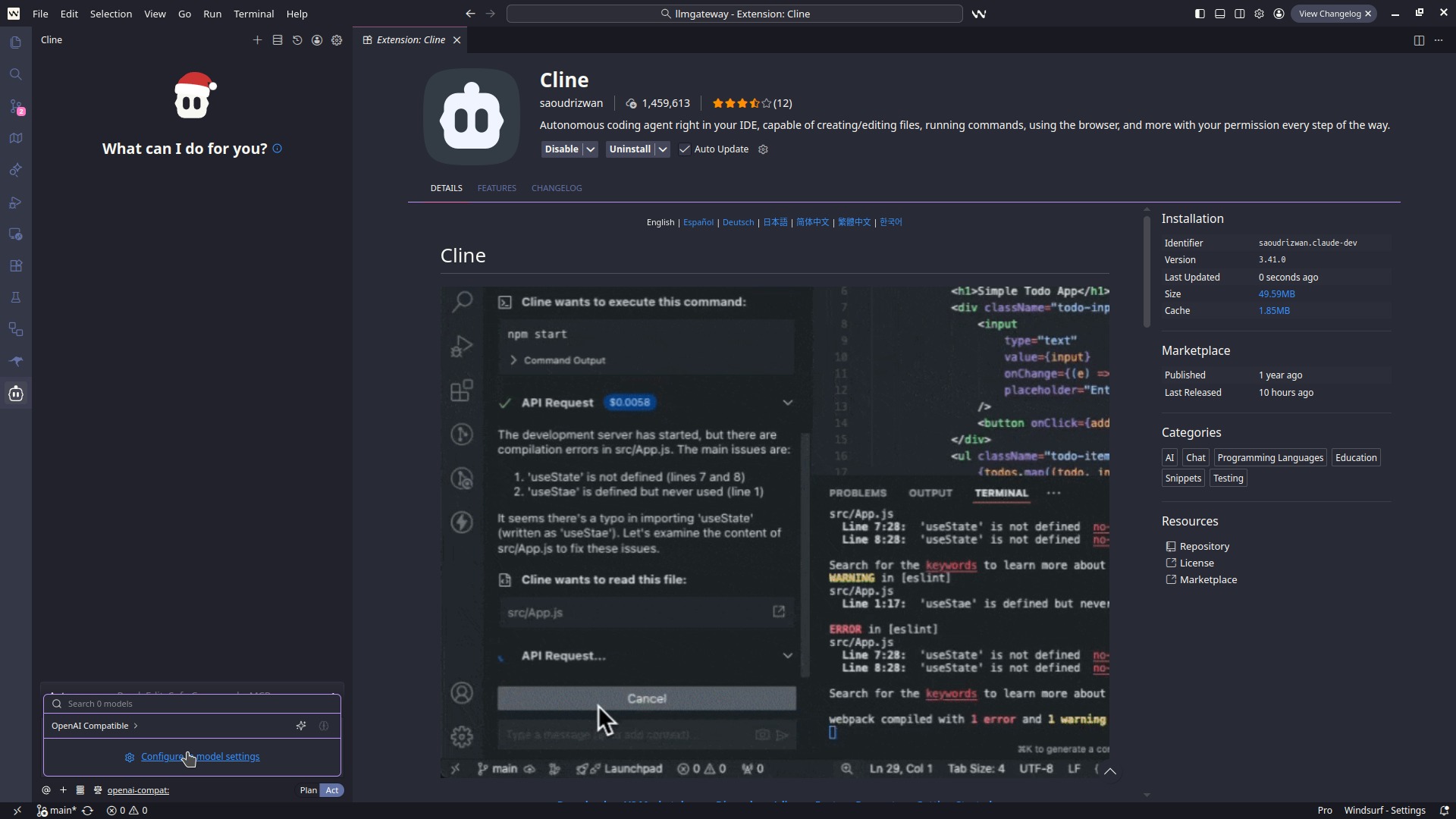
Task: Open Source Control in activity bar
Action: coord(16,107)
